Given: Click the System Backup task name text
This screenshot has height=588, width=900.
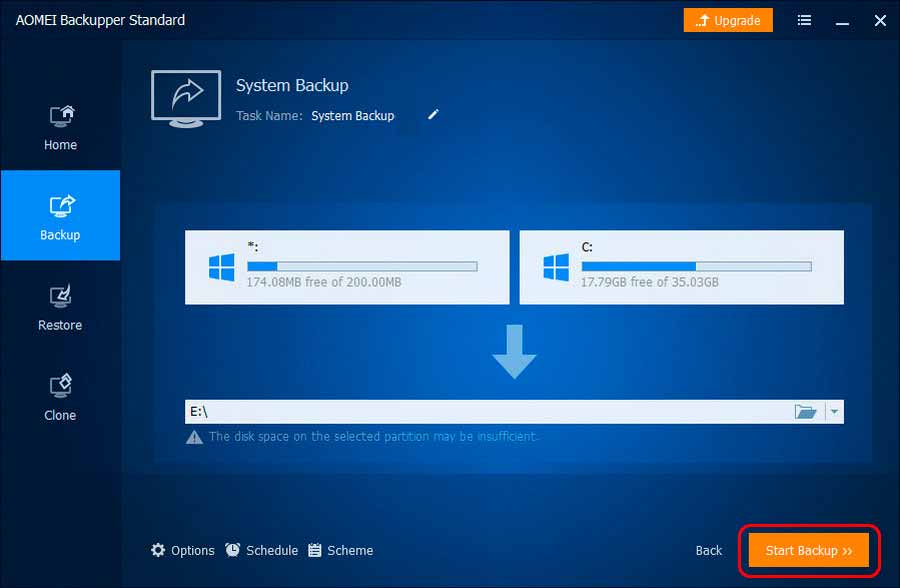Looking at the screenshot, I should click(352, 116).
